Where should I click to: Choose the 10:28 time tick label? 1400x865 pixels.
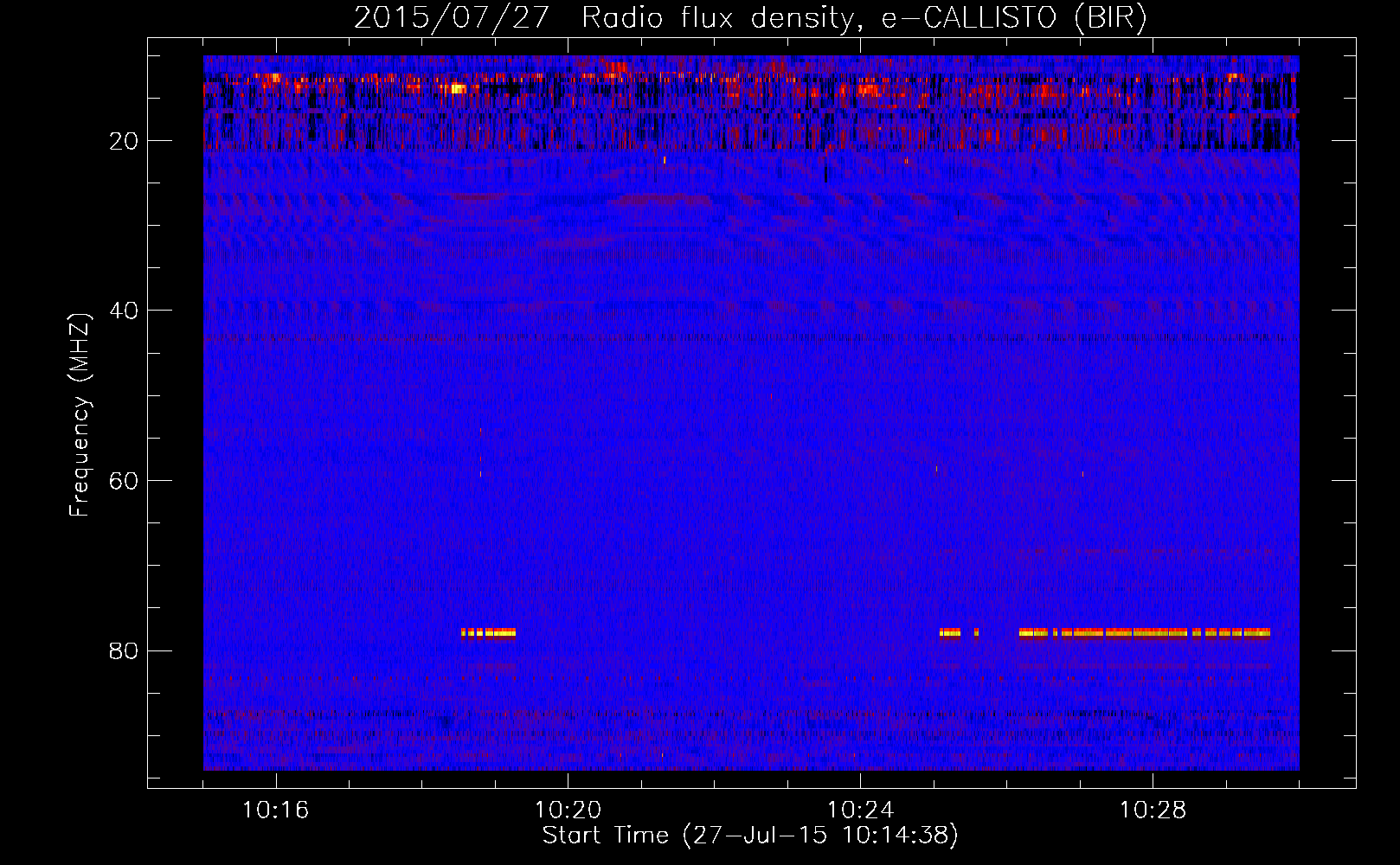tap(1153, 811)
